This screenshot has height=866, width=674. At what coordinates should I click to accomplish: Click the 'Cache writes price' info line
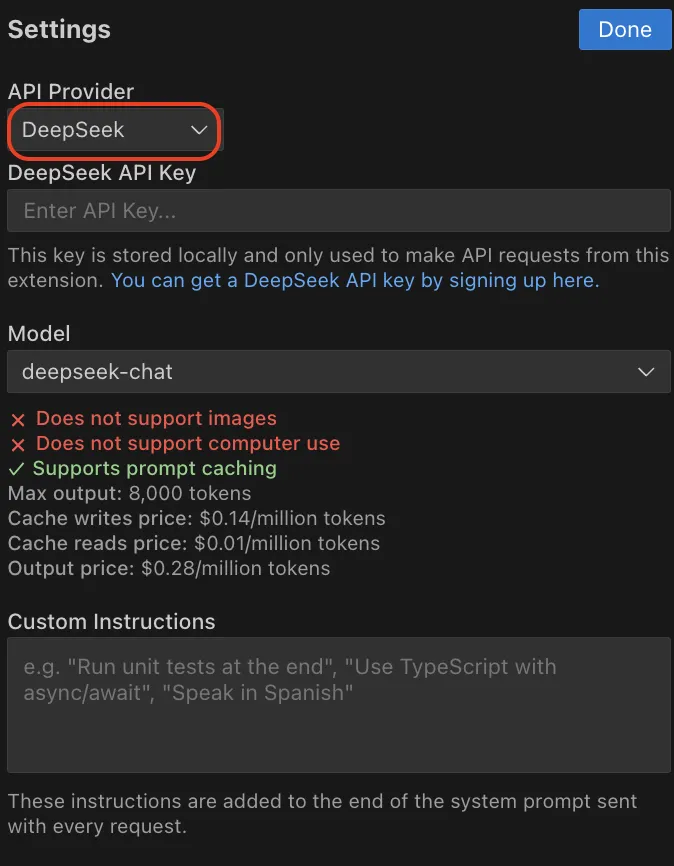point(196,518)
